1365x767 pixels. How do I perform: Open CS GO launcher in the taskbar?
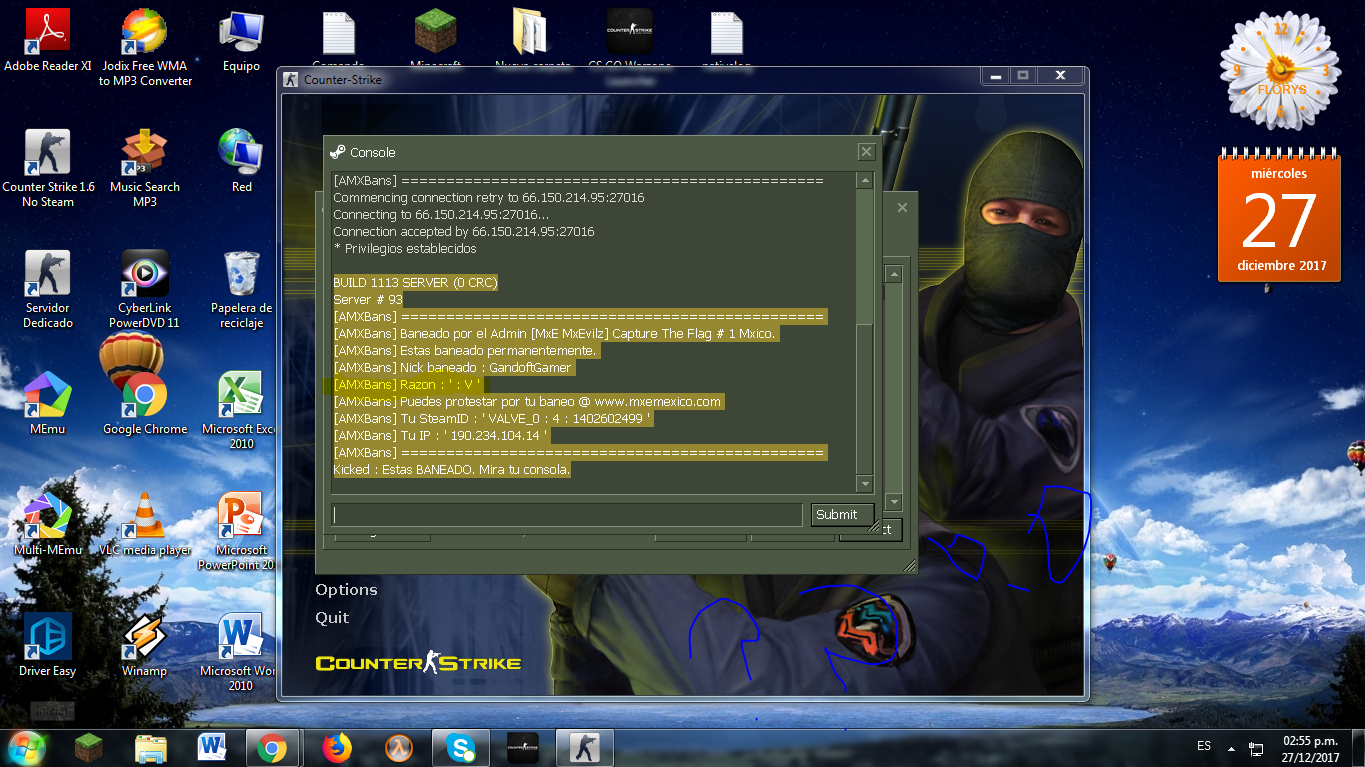pos(522,748)
